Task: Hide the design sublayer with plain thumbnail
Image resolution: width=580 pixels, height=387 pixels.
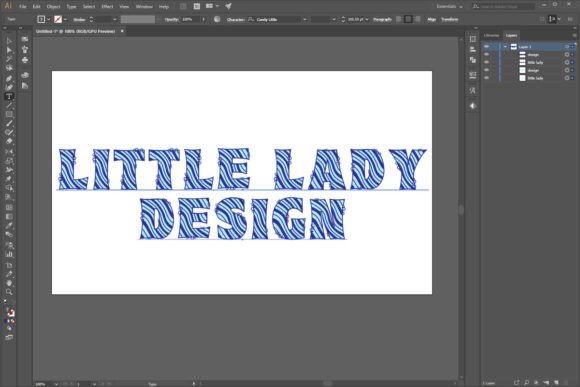Action: pos(486,70)
